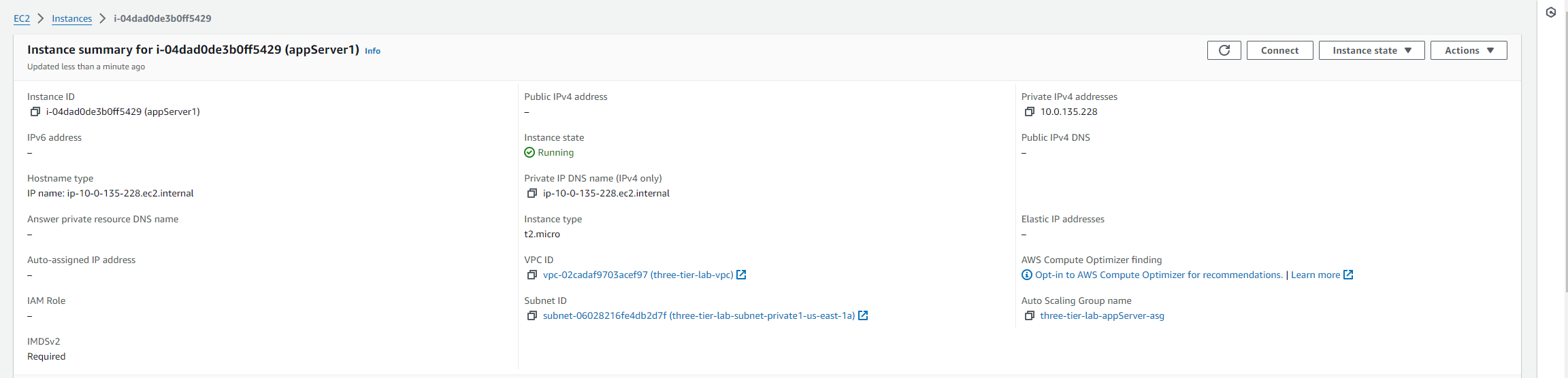
Task: Go to EC2 breadcrumb link
Action: 22,18
